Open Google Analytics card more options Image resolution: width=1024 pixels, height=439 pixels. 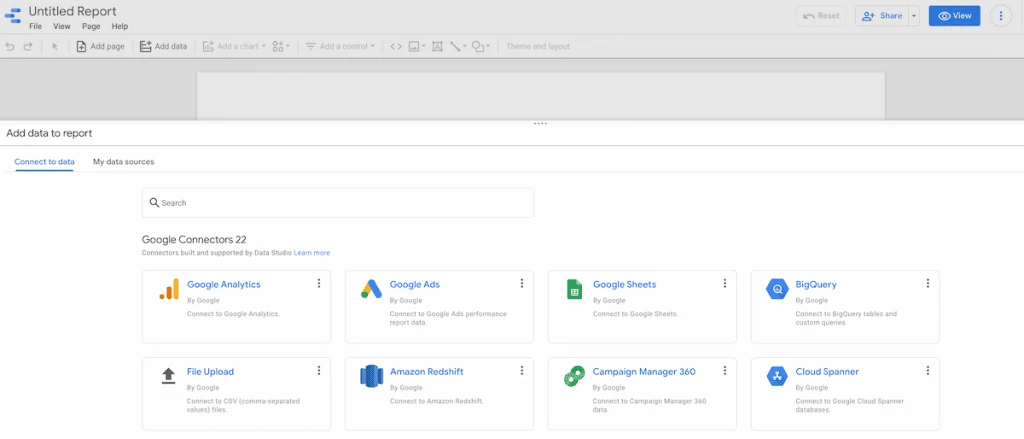point(319,283)
